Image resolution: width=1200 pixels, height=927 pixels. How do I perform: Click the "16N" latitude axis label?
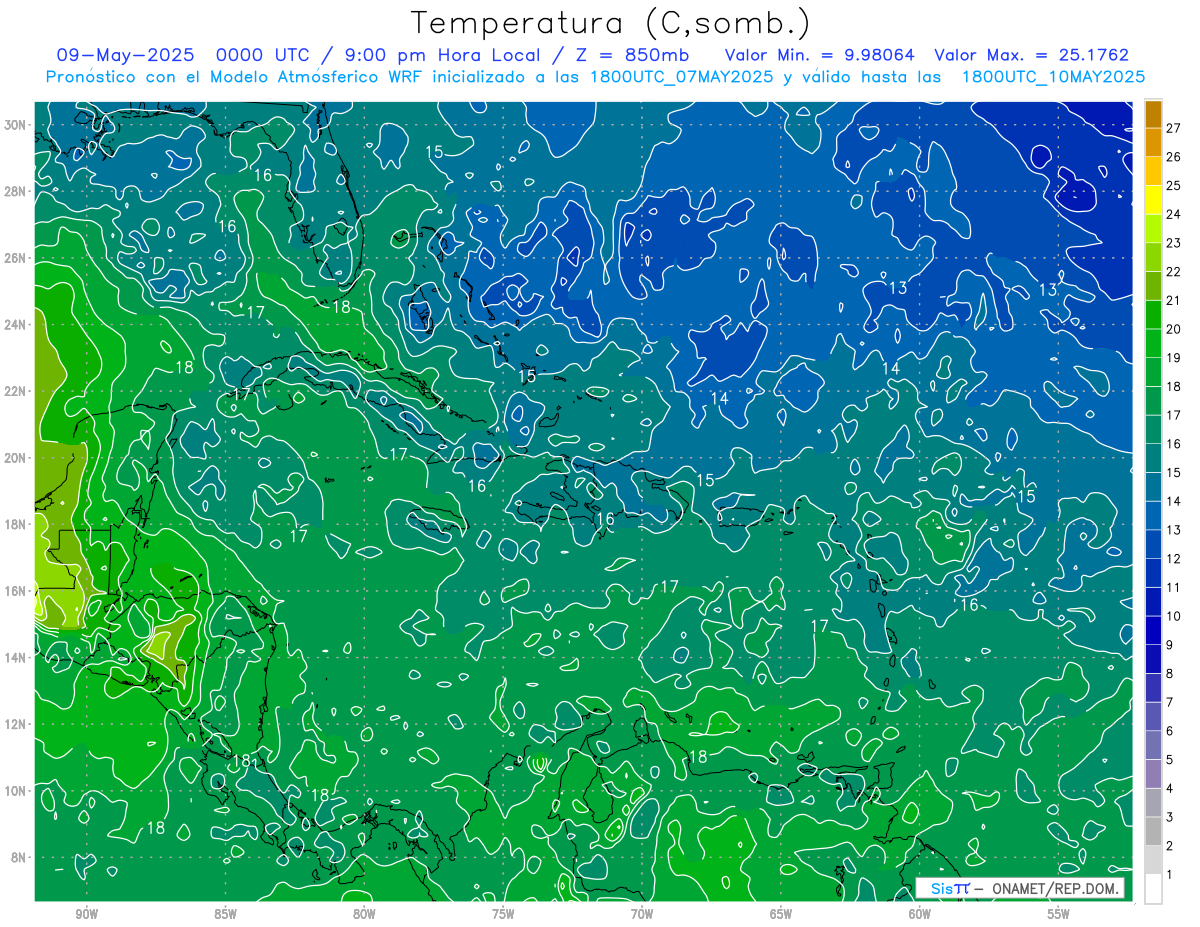click(16, 591)
